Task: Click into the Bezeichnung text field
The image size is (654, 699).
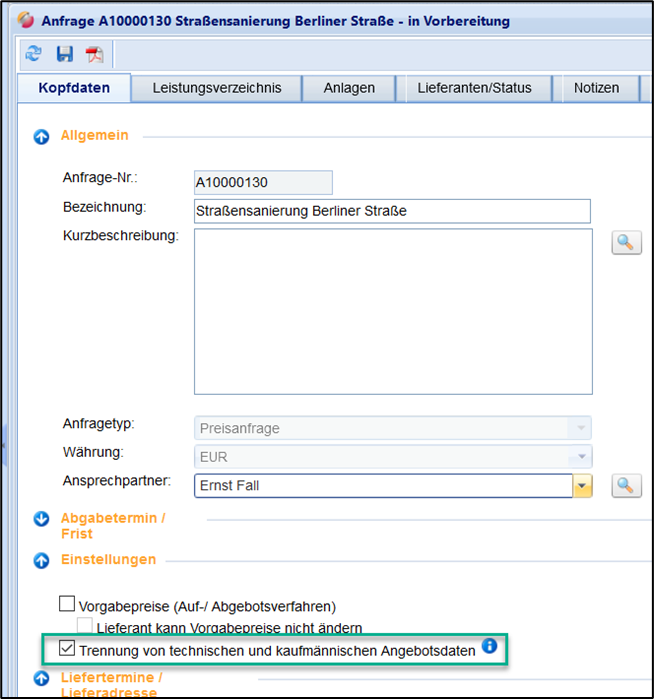Action: coord(391,210)
